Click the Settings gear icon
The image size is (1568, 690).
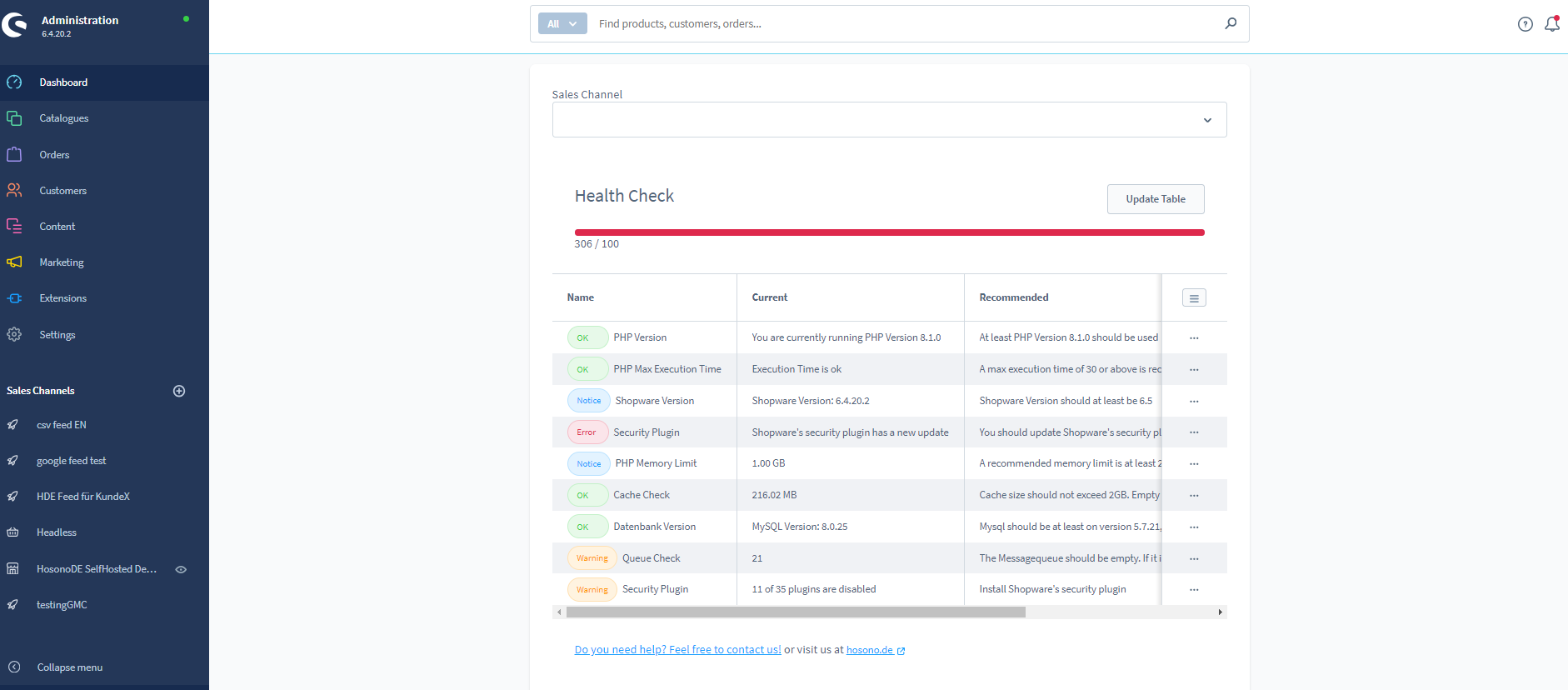14,334
